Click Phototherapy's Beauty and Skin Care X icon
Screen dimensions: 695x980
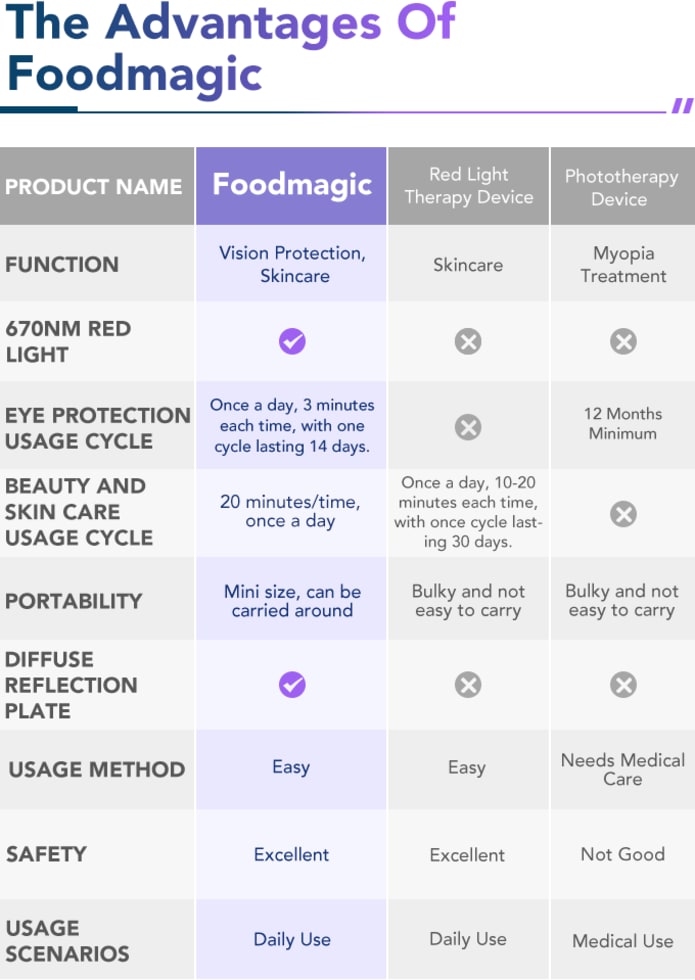click(623, 514)
